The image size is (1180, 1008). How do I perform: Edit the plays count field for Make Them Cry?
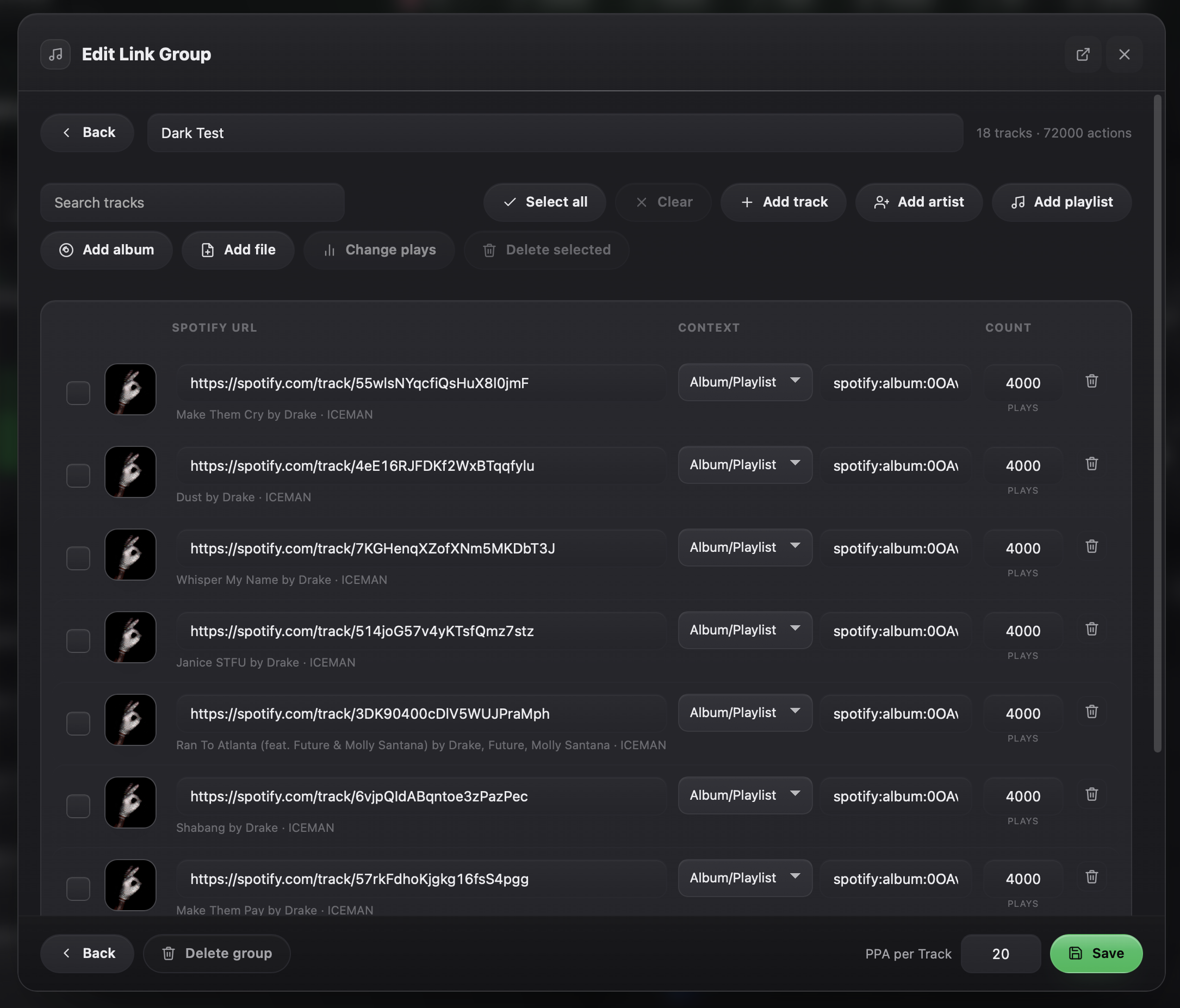[x=1023, y=383]
